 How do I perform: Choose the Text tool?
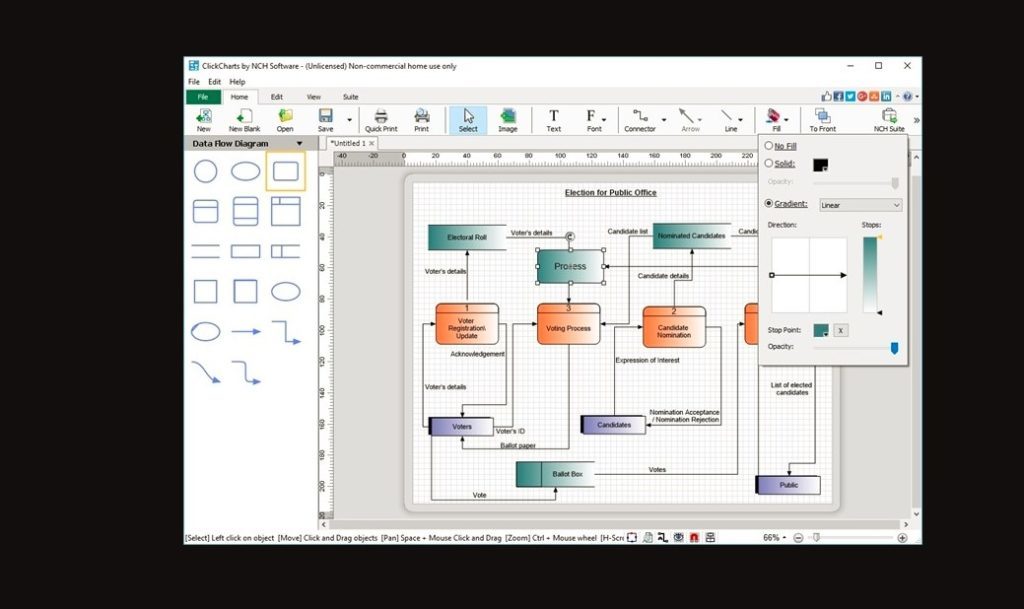coord(553,120)
